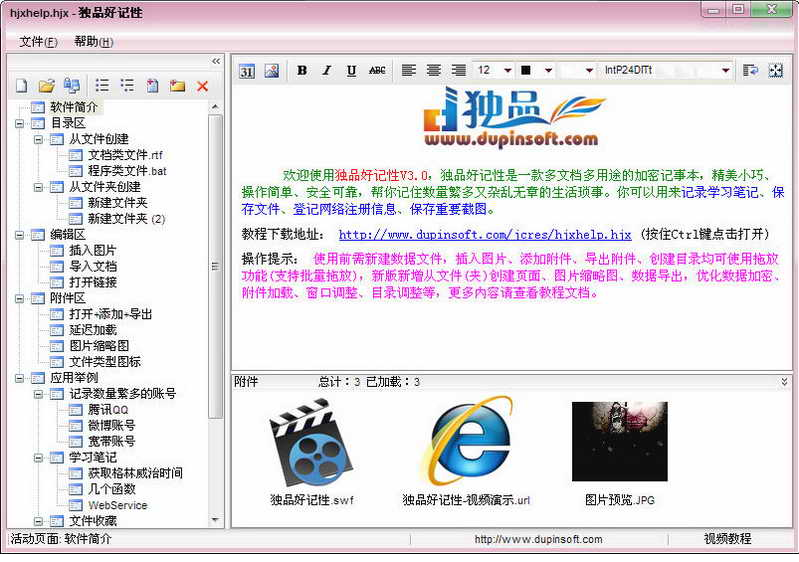Collapse the 目录区 tree node

19,123
